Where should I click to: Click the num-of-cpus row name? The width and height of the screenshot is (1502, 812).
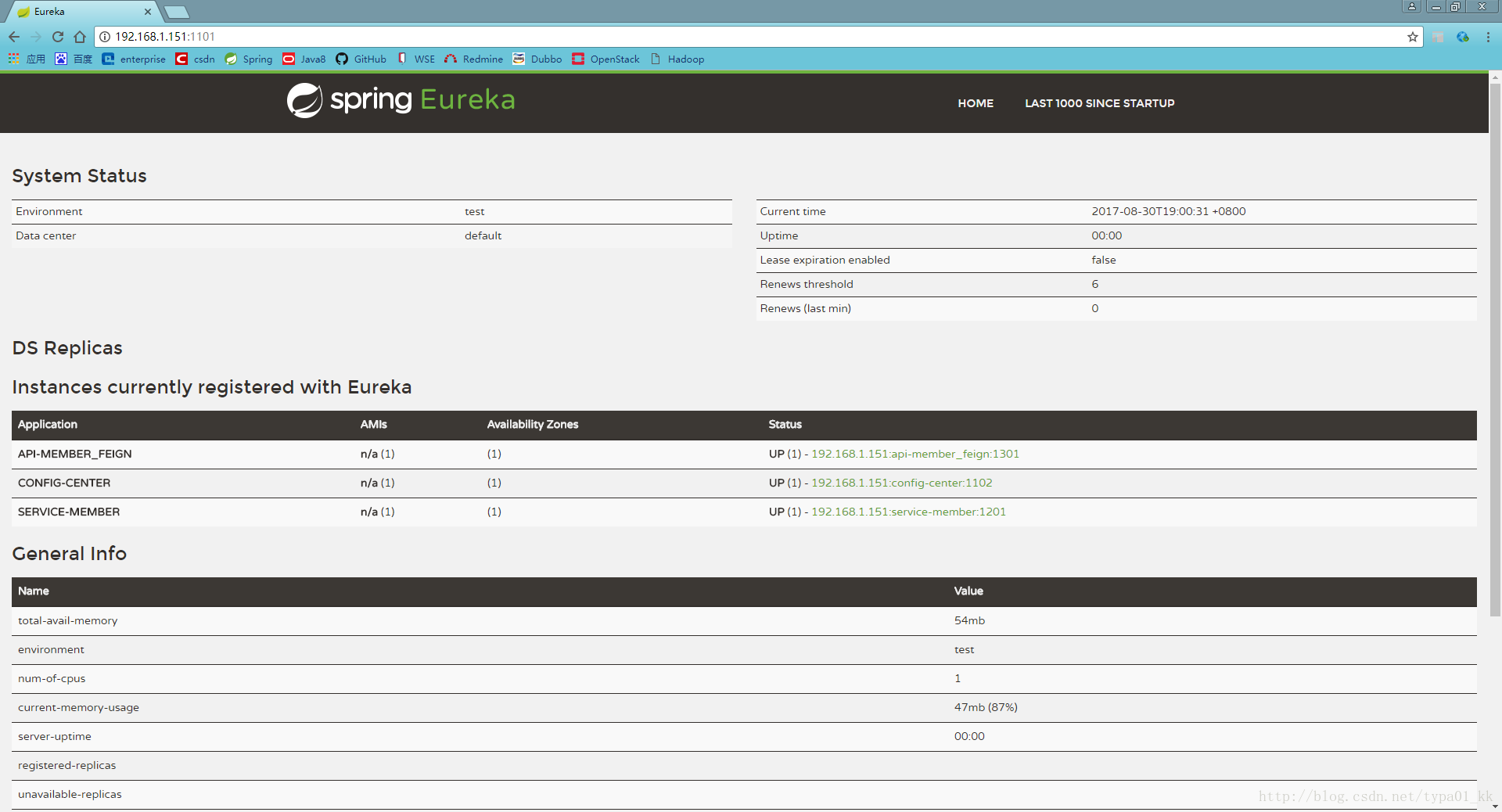(x=52, y=678)
